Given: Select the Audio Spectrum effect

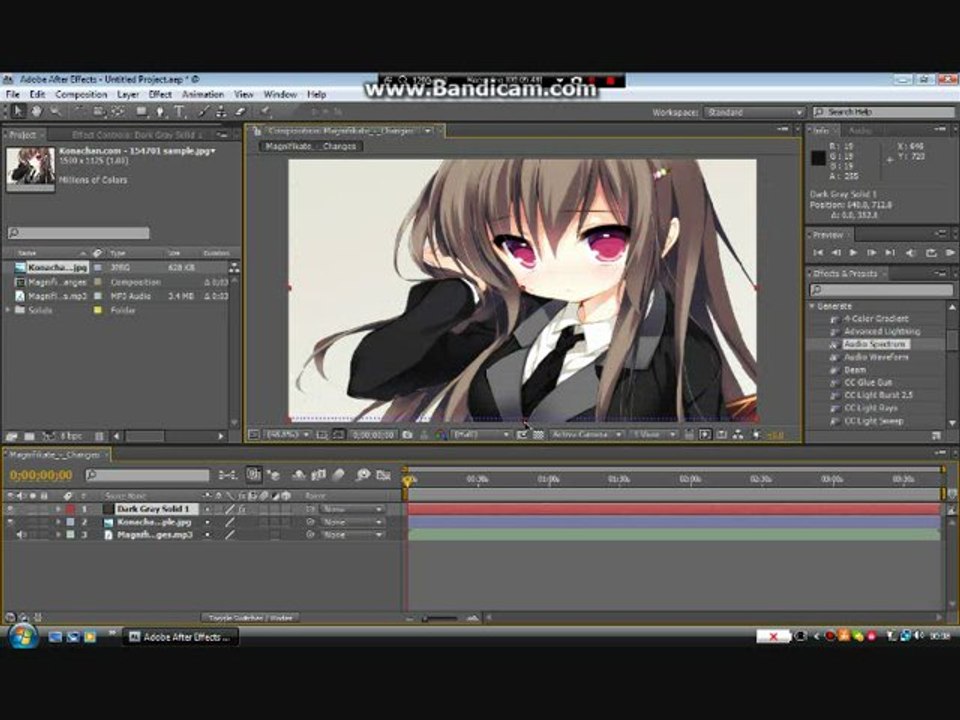Looking at the screenshot, I should [x=875, y=344].
